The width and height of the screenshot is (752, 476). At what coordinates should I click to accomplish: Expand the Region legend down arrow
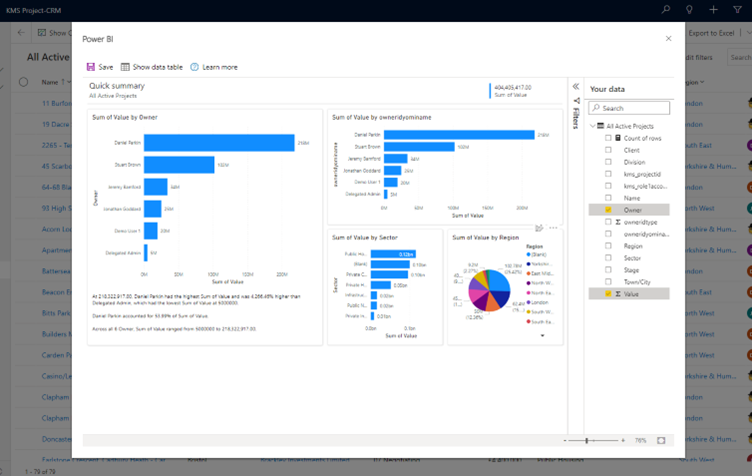click(x=542, y=336)
